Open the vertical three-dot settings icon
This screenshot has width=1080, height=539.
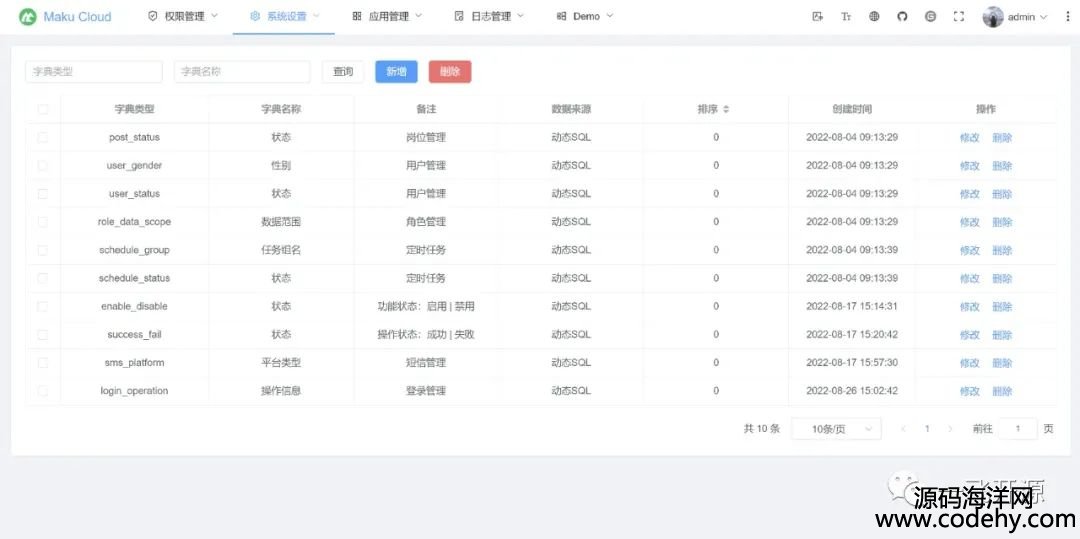(x=1068, y=17)
